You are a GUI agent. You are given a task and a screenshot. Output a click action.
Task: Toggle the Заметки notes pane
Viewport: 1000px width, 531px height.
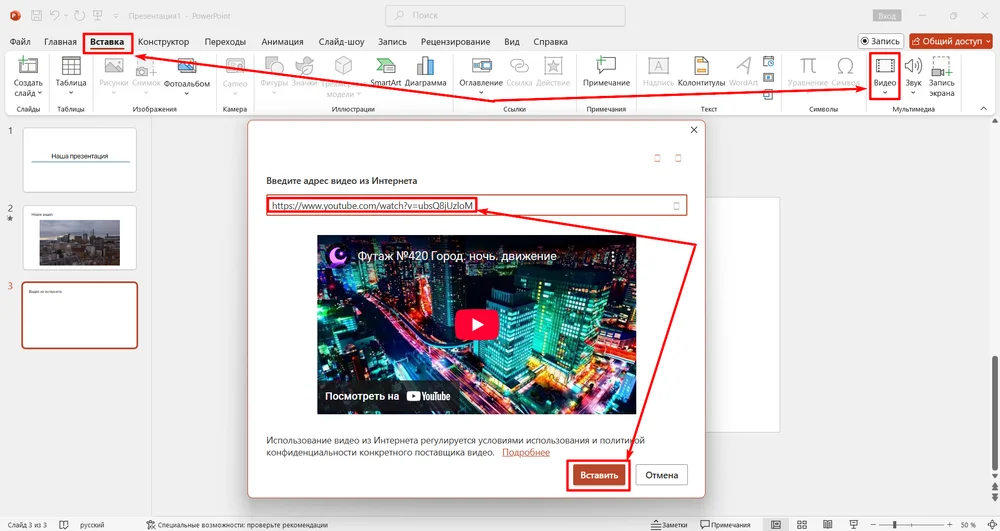[x=669, y=524]
